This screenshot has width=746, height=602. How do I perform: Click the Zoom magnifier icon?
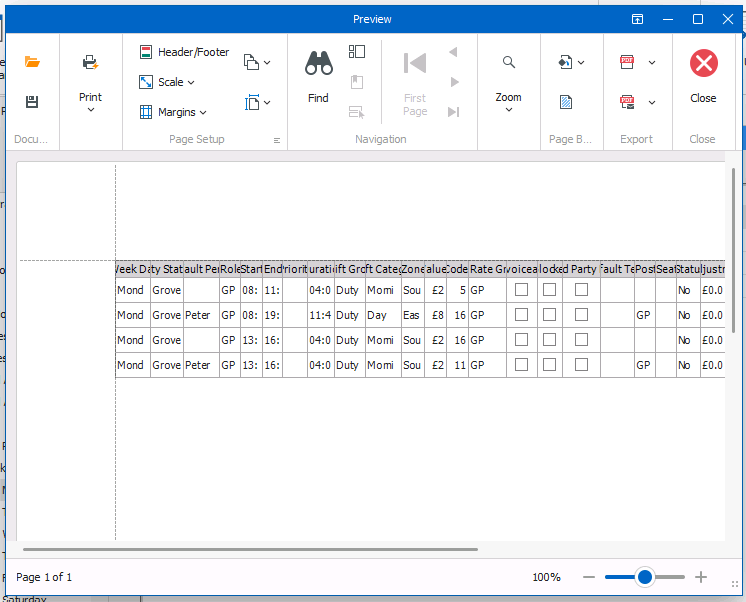[509, 62]
